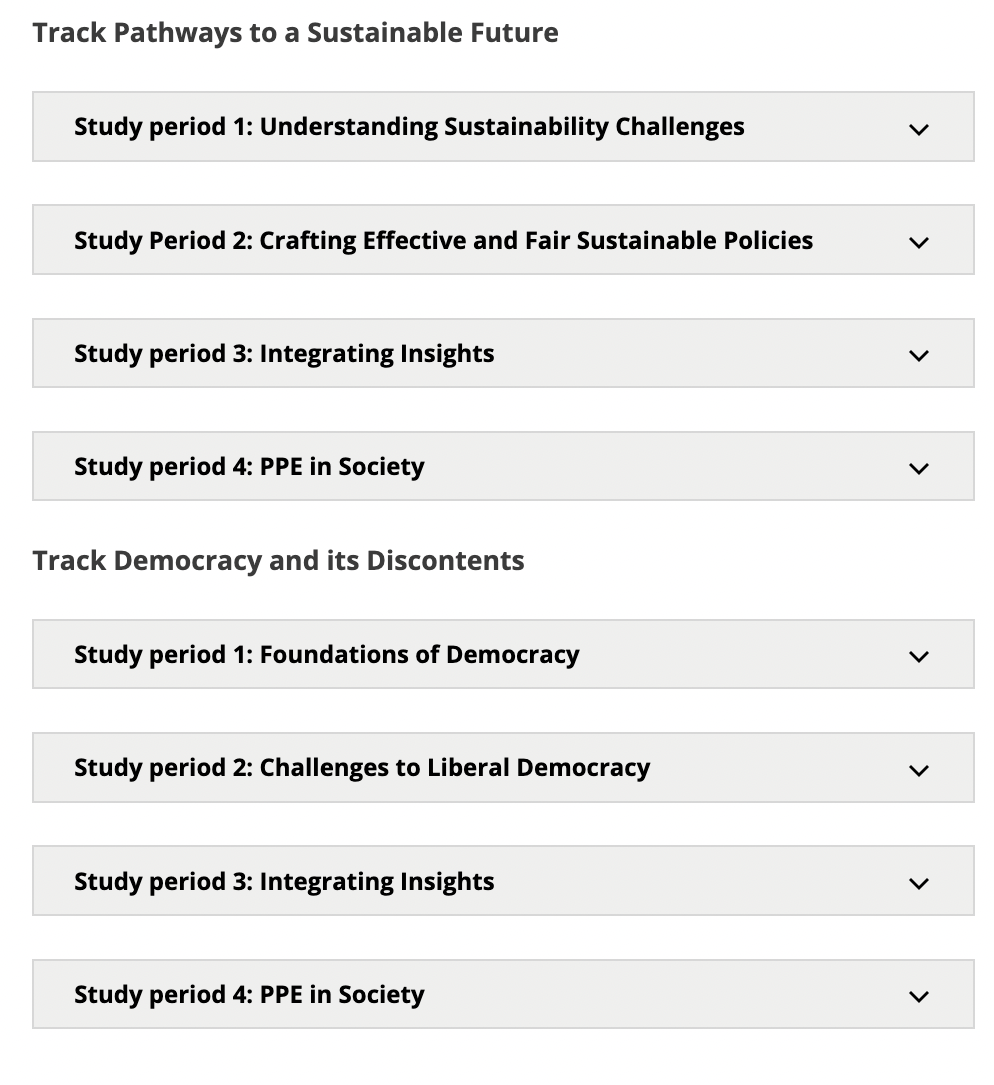Toggle the last accordion panel on the page

tap(502, 994)
